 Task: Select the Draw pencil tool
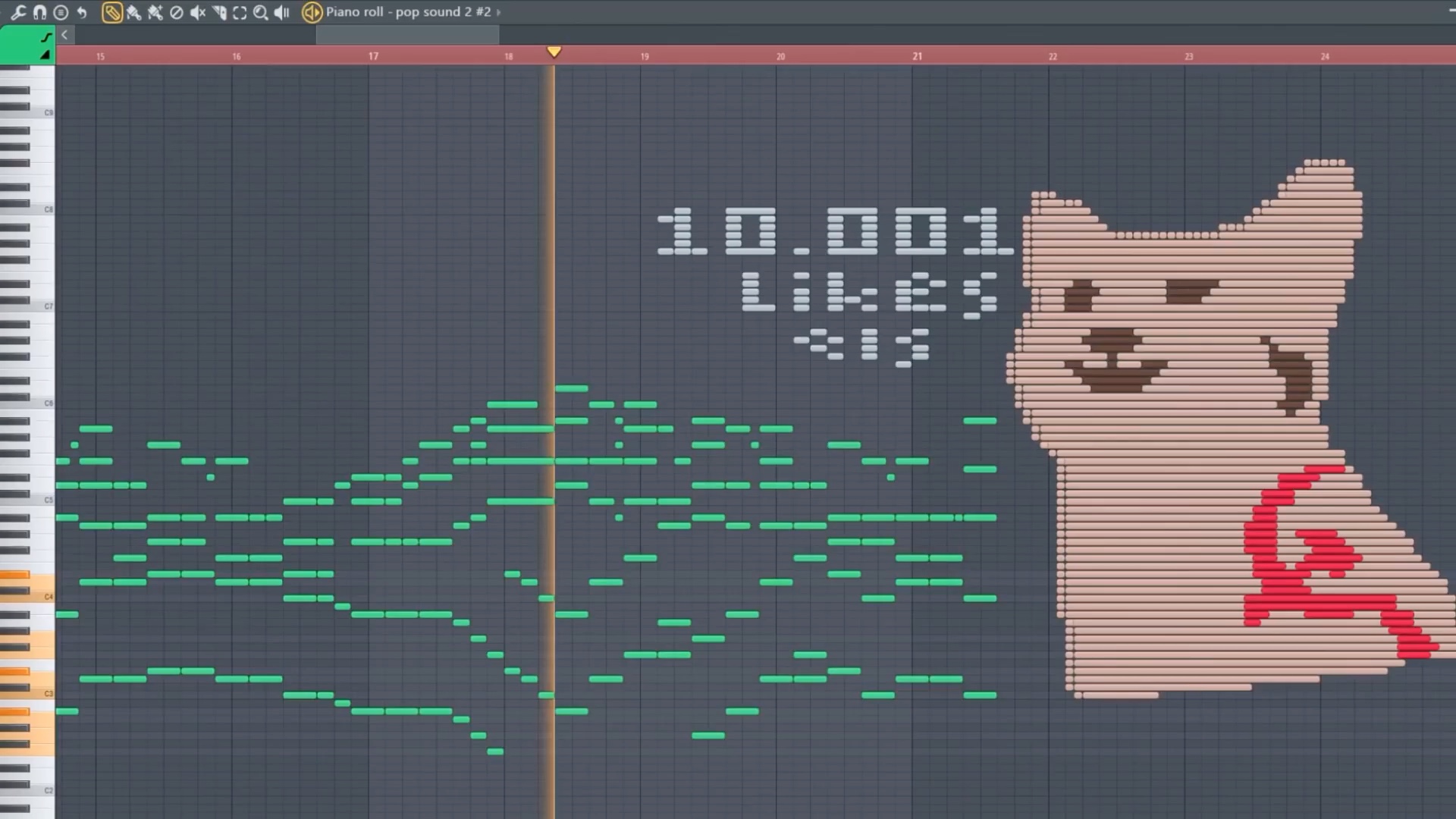pyautogui.click(x=111, y=12)
